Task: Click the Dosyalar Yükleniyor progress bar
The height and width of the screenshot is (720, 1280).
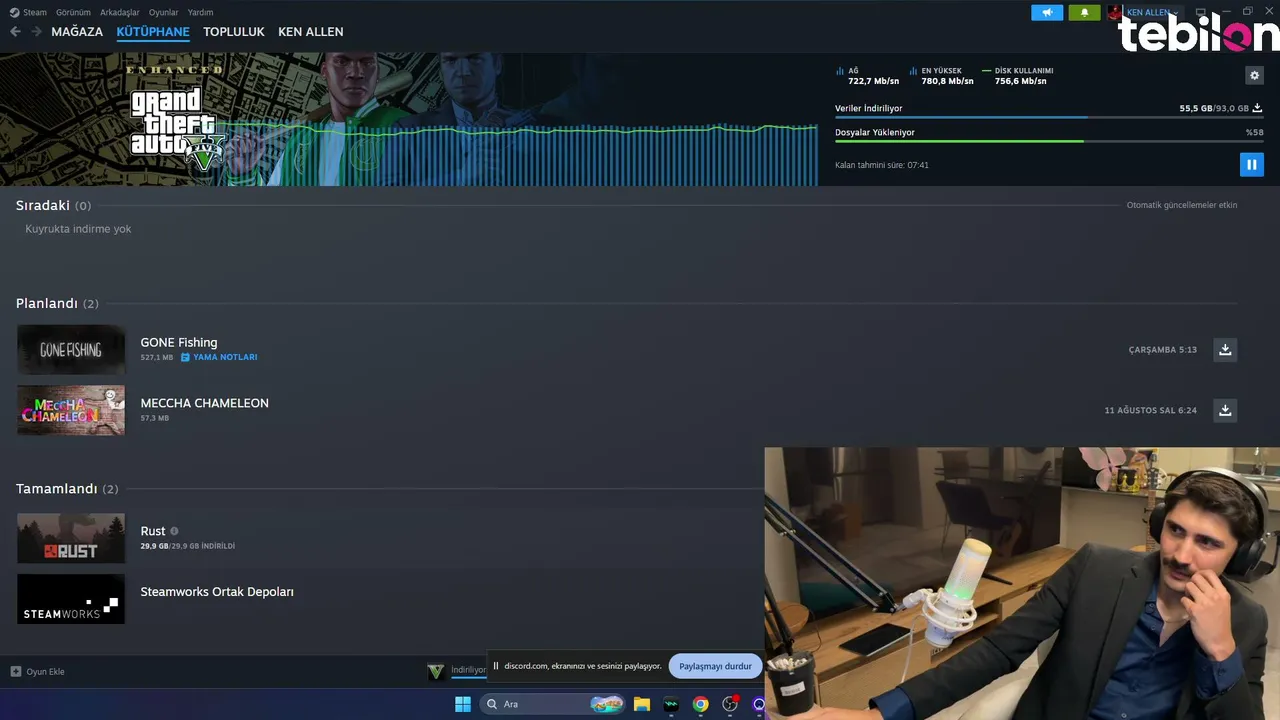Action: [1049, 142]
